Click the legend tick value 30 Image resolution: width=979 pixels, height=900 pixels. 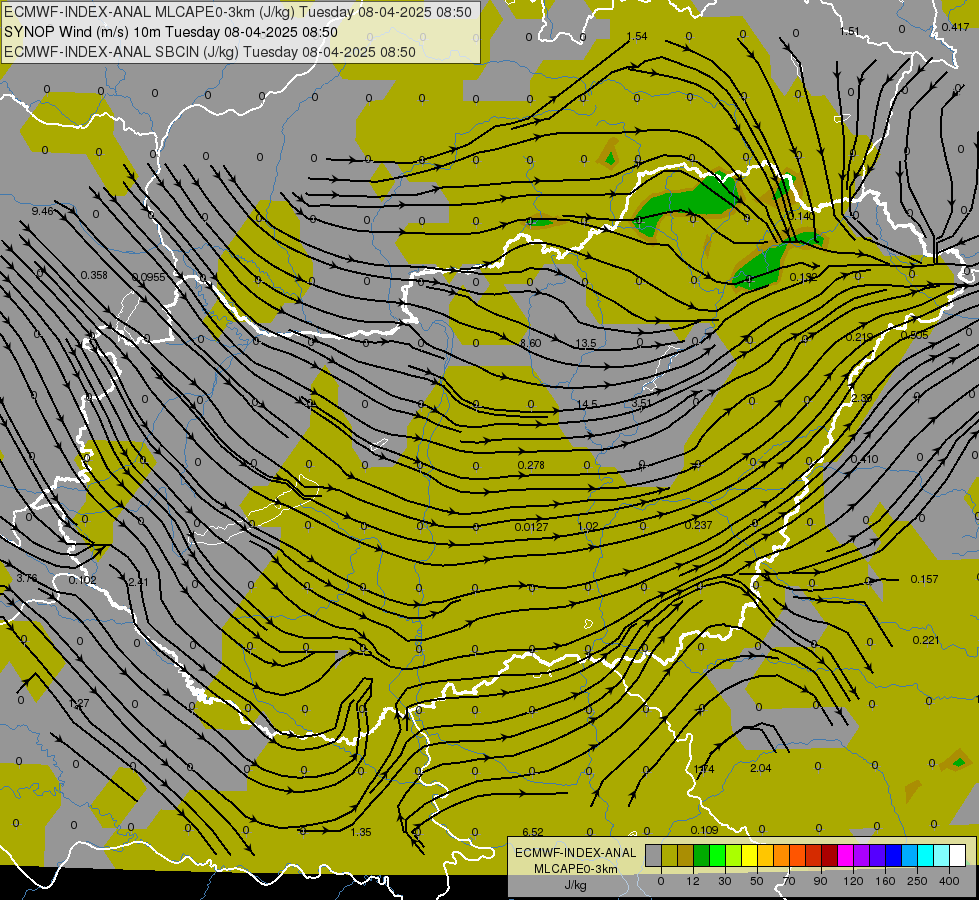[x=725, y=881]
